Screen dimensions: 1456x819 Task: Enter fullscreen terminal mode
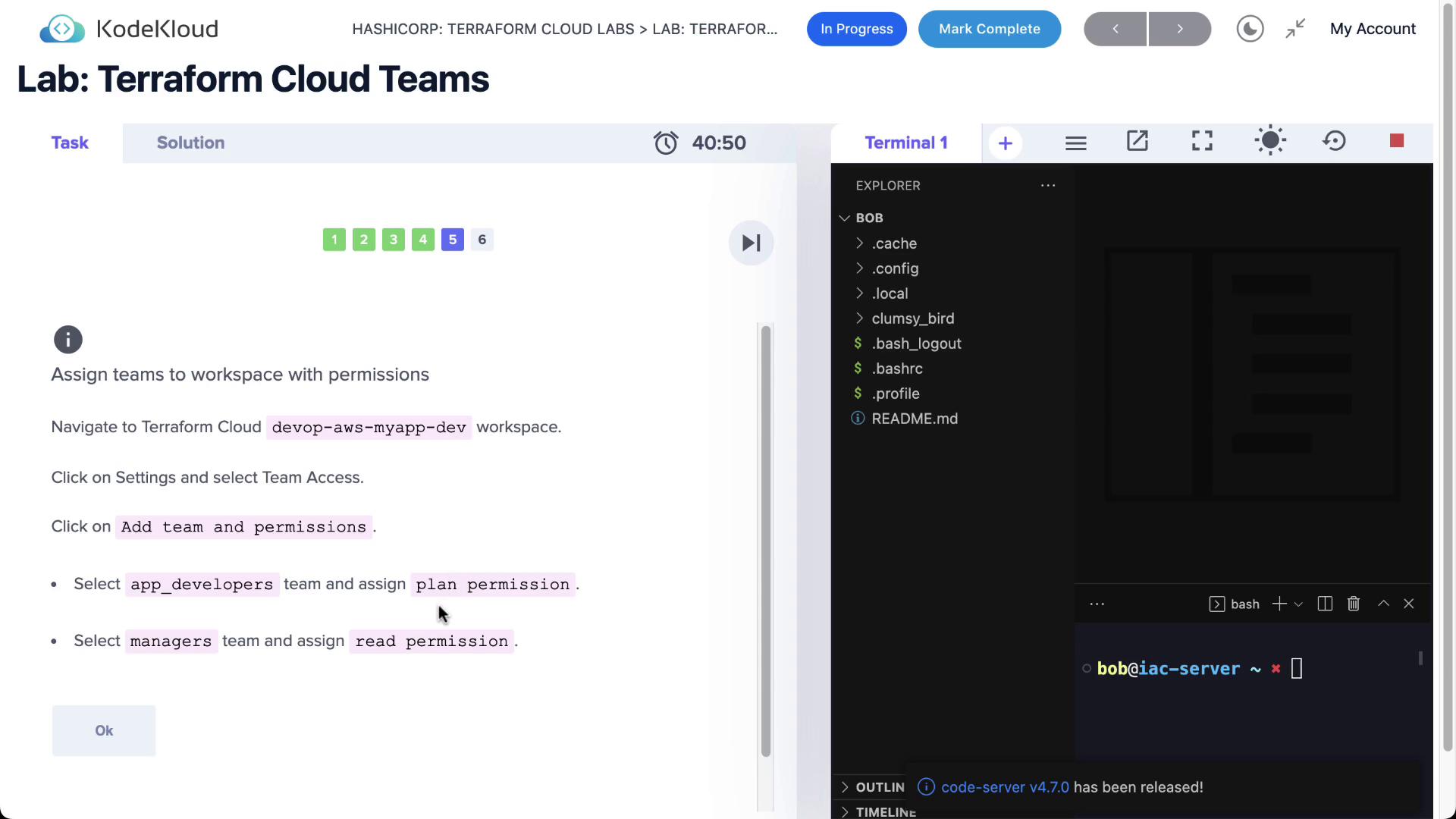(x=1202, y=141)
